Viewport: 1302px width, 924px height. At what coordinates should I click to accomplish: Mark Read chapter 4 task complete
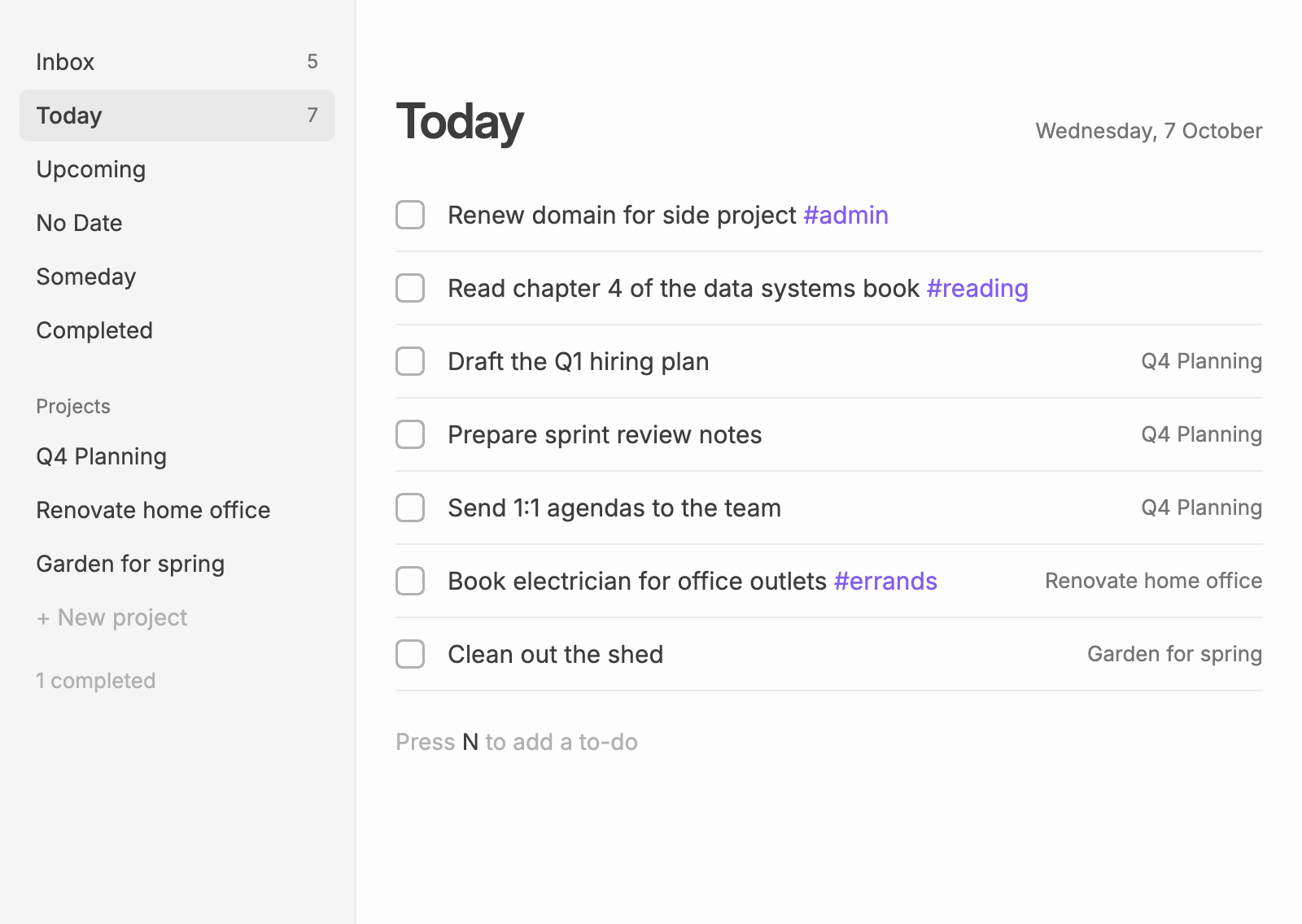pyautogui.click(x=410, y=288)
